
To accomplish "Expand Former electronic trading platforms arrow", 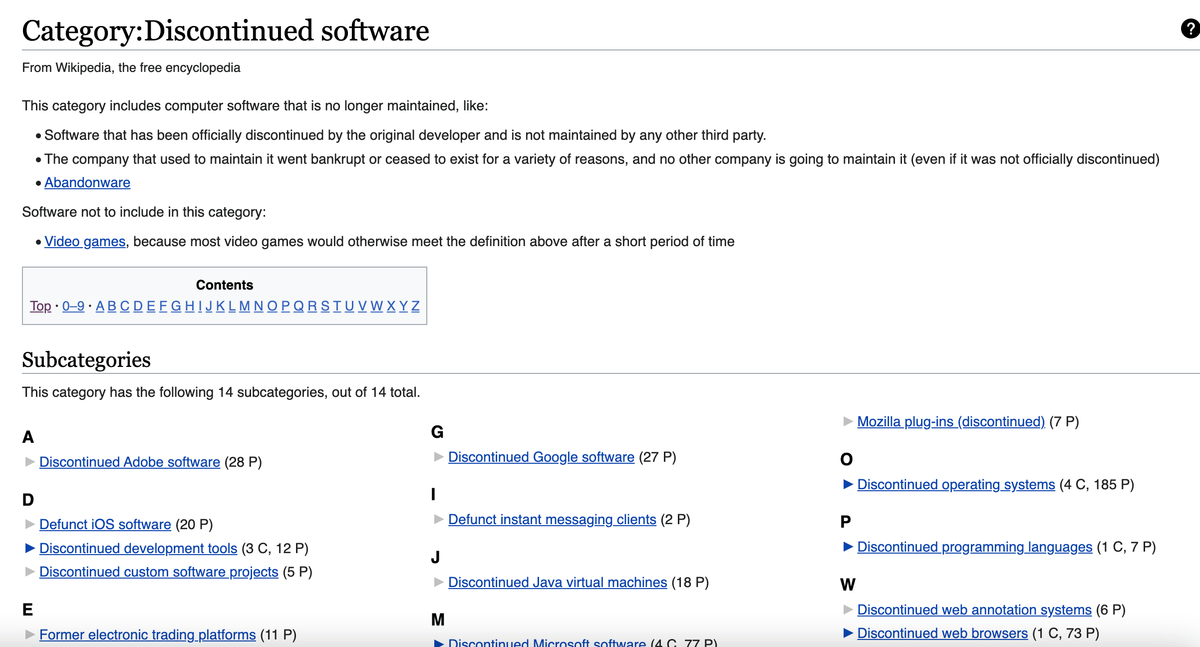I will [29, 634].
